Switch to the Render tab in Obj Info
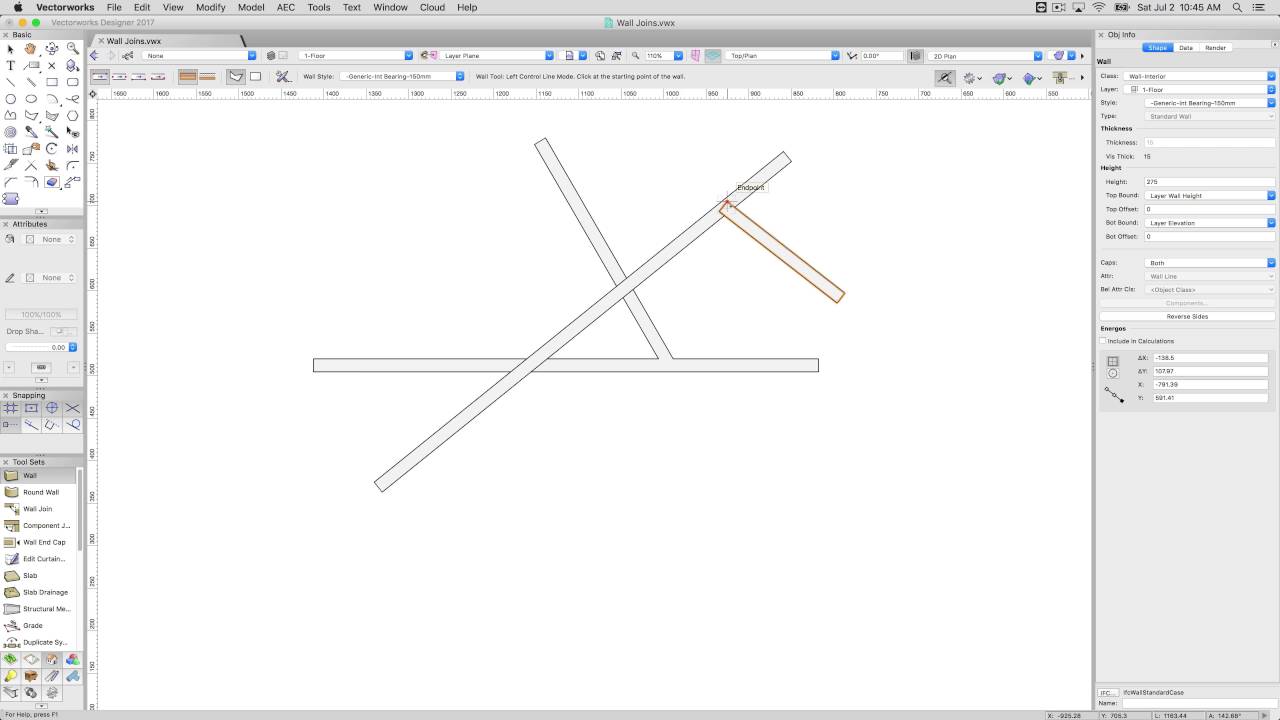Image resolution: width=1280 pixels, height=720 pixels. point(1215,48)
